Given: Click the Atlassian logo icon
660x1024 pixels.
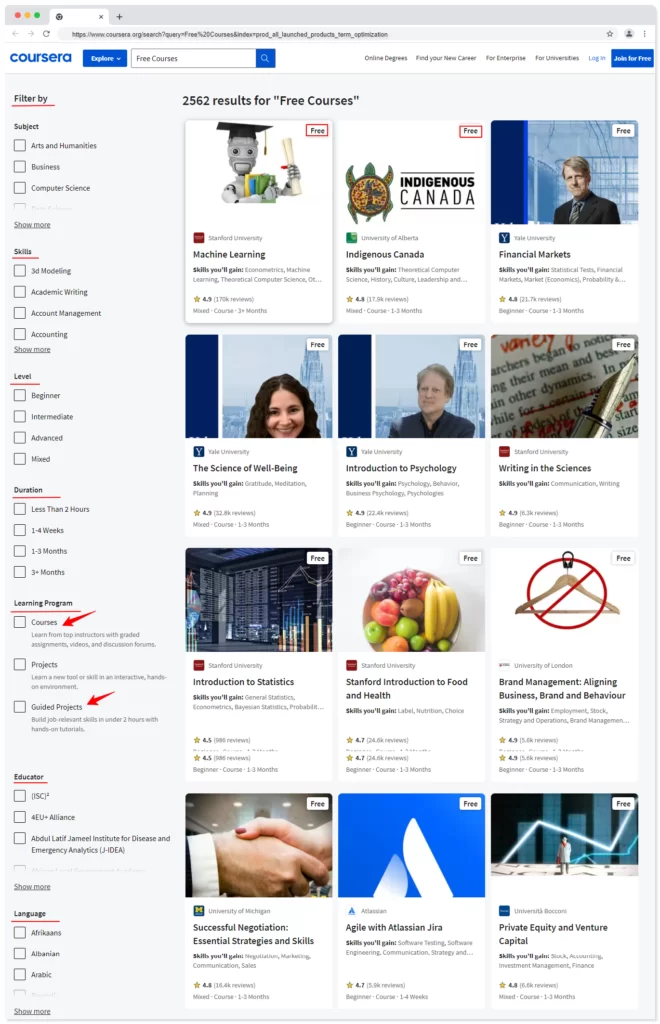Looking at the screenshot, I should click(351, 910).
